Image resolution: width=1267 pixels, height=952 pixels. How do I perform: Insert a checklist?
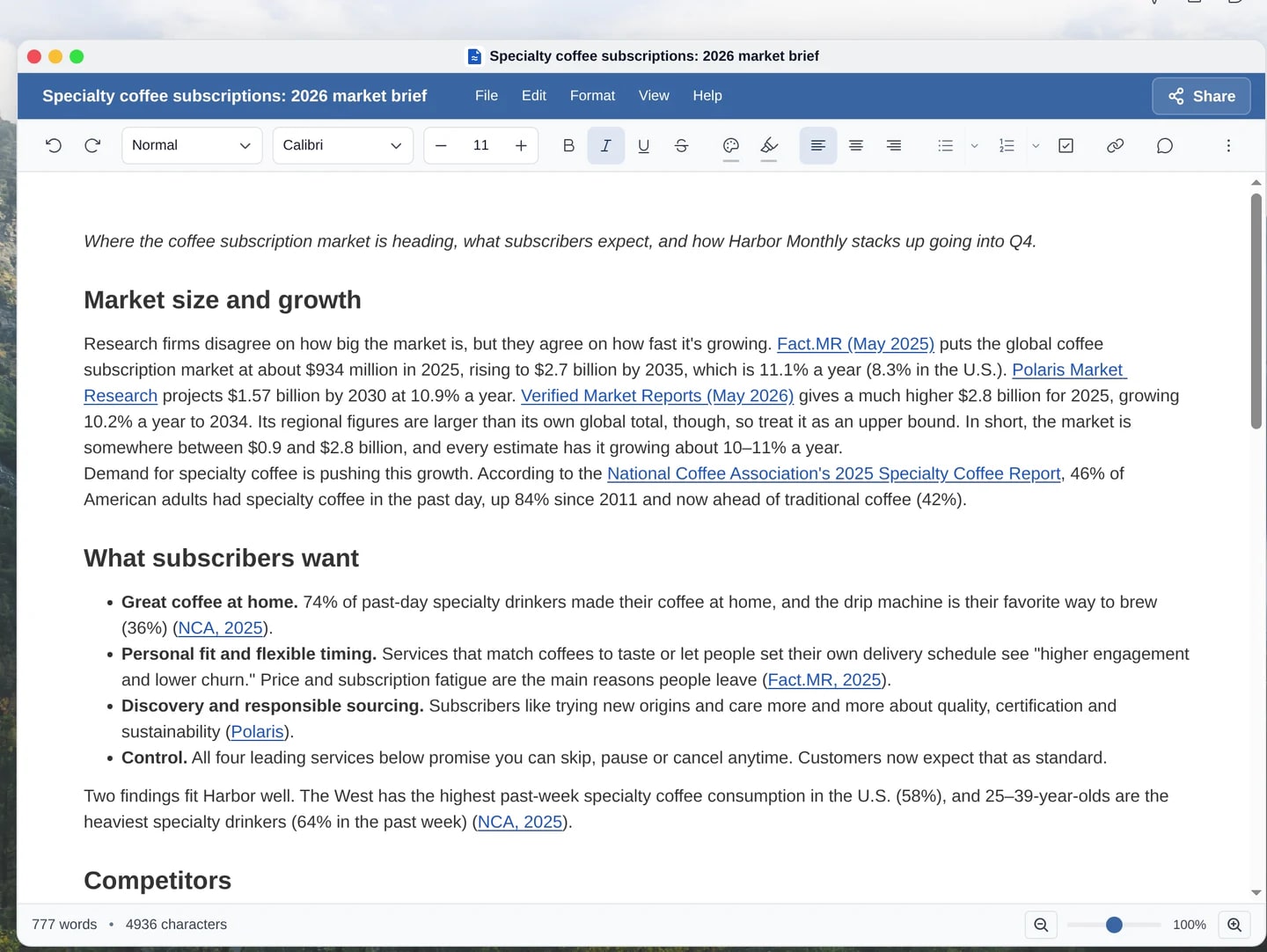pyautogui.click(x=1066, y=145)
